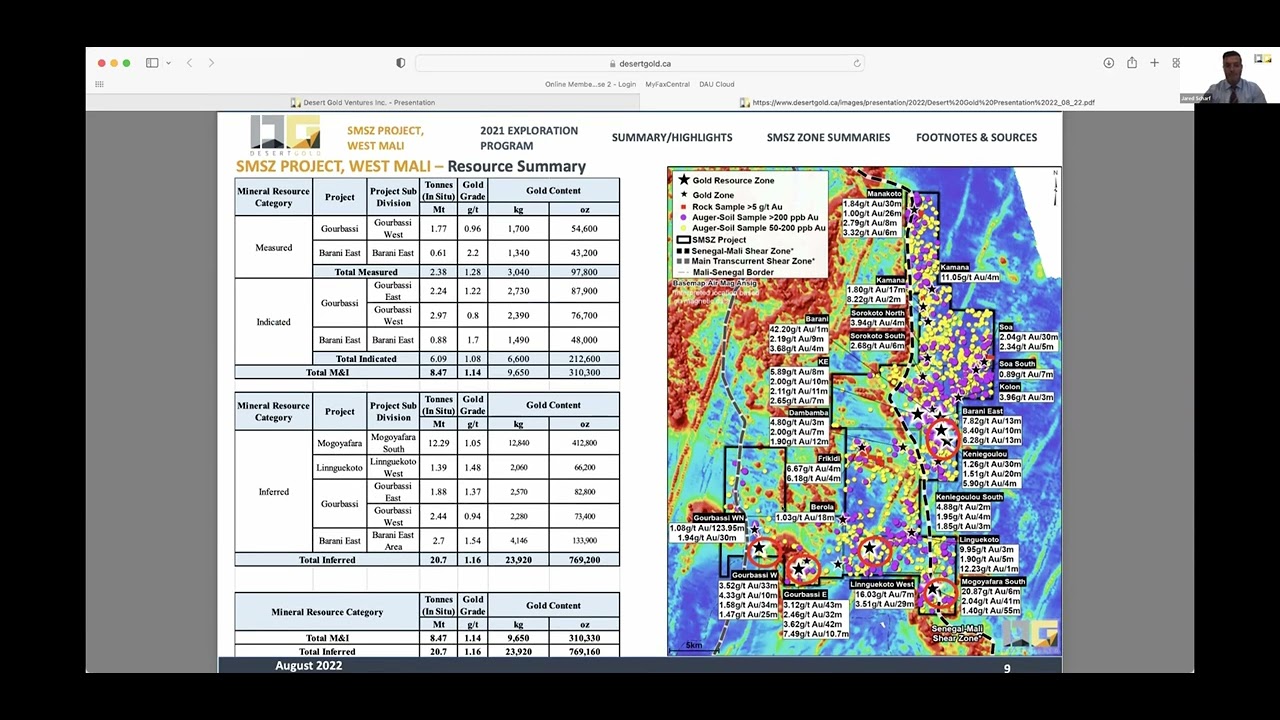
Task: Click the Mineral Resource Category header in bottom table
Action: click(327, 612)
